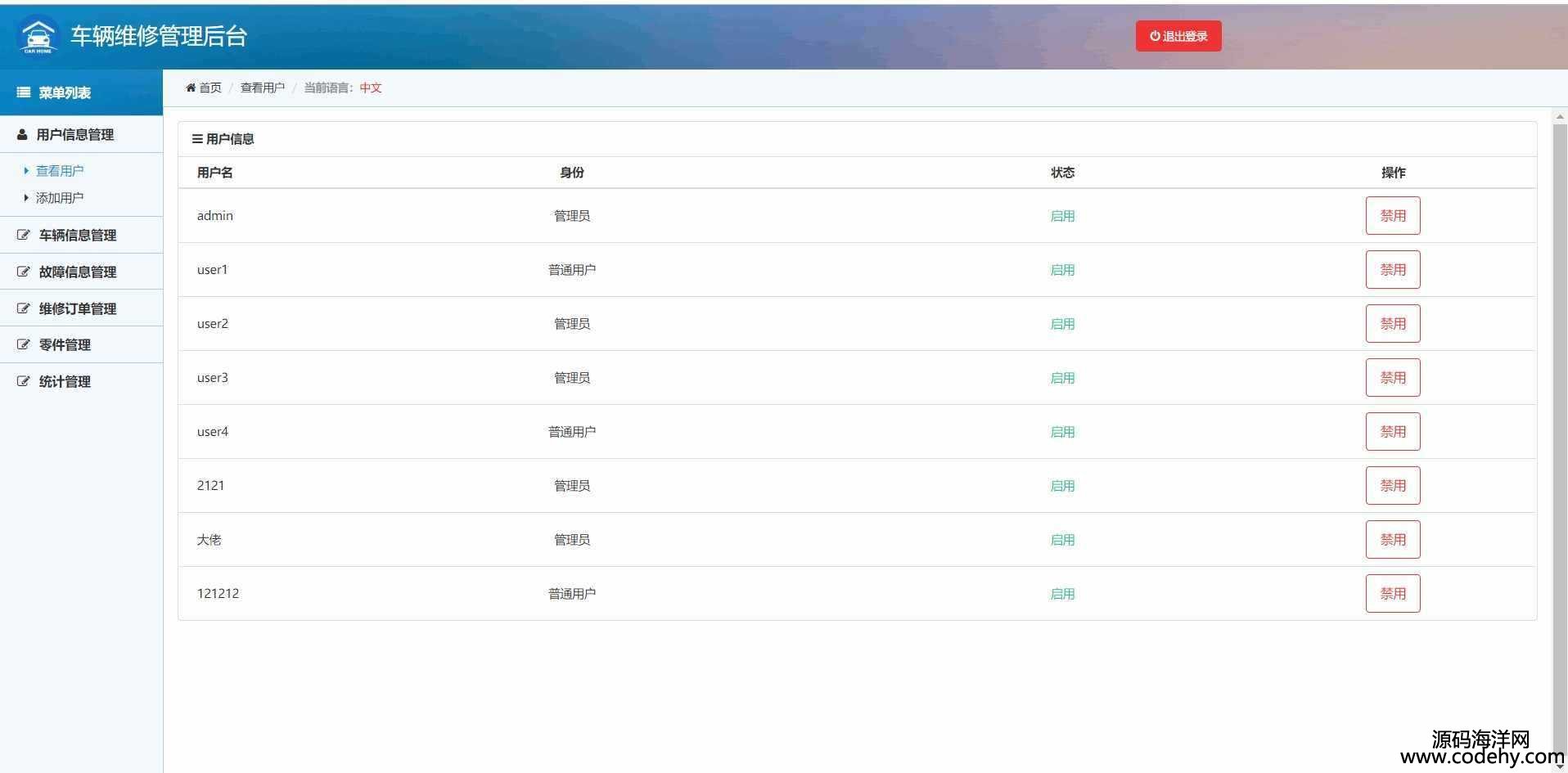Open 统计管理 menu
The image size is (1568, 773).
point(81,381)
